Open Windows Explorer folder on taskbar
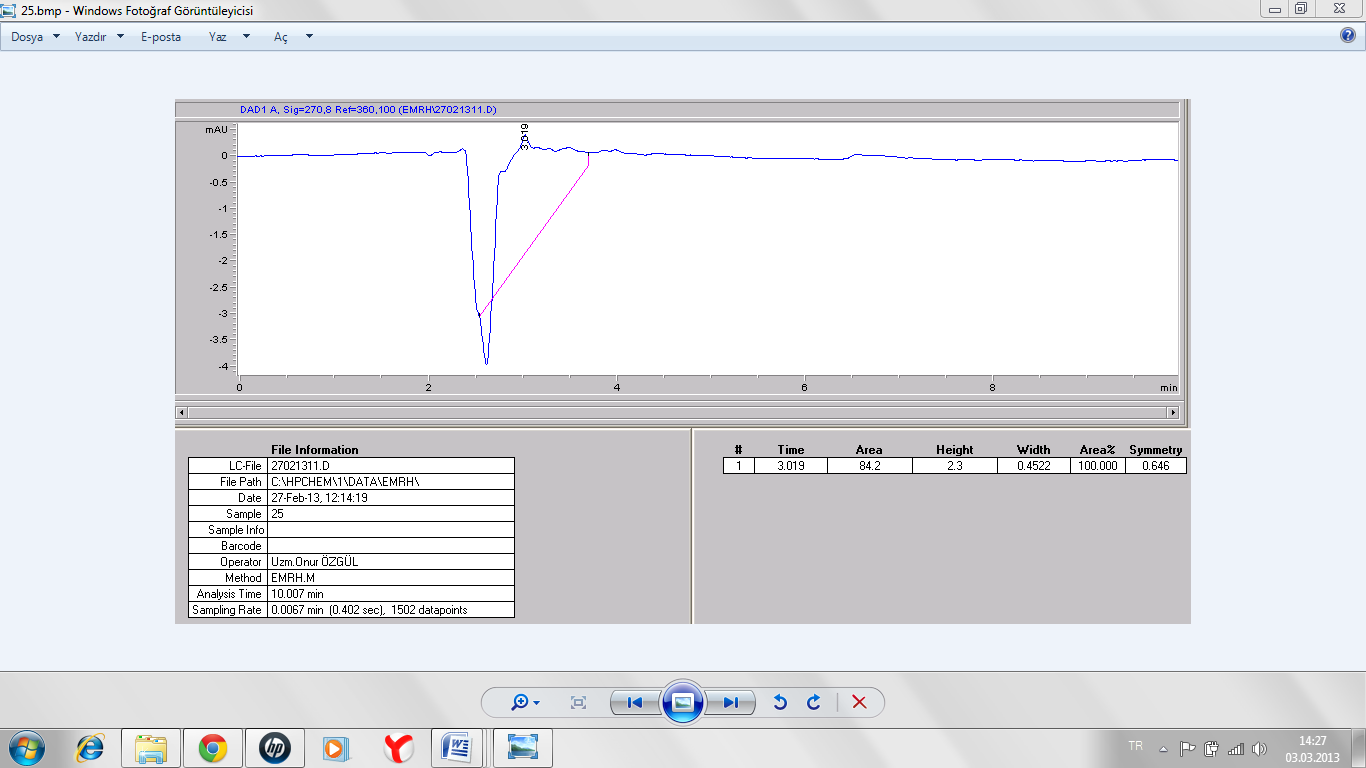Image resolution: width=1366 pixels, height=768 pixels. pyautogui.click(x=151, y=748)
